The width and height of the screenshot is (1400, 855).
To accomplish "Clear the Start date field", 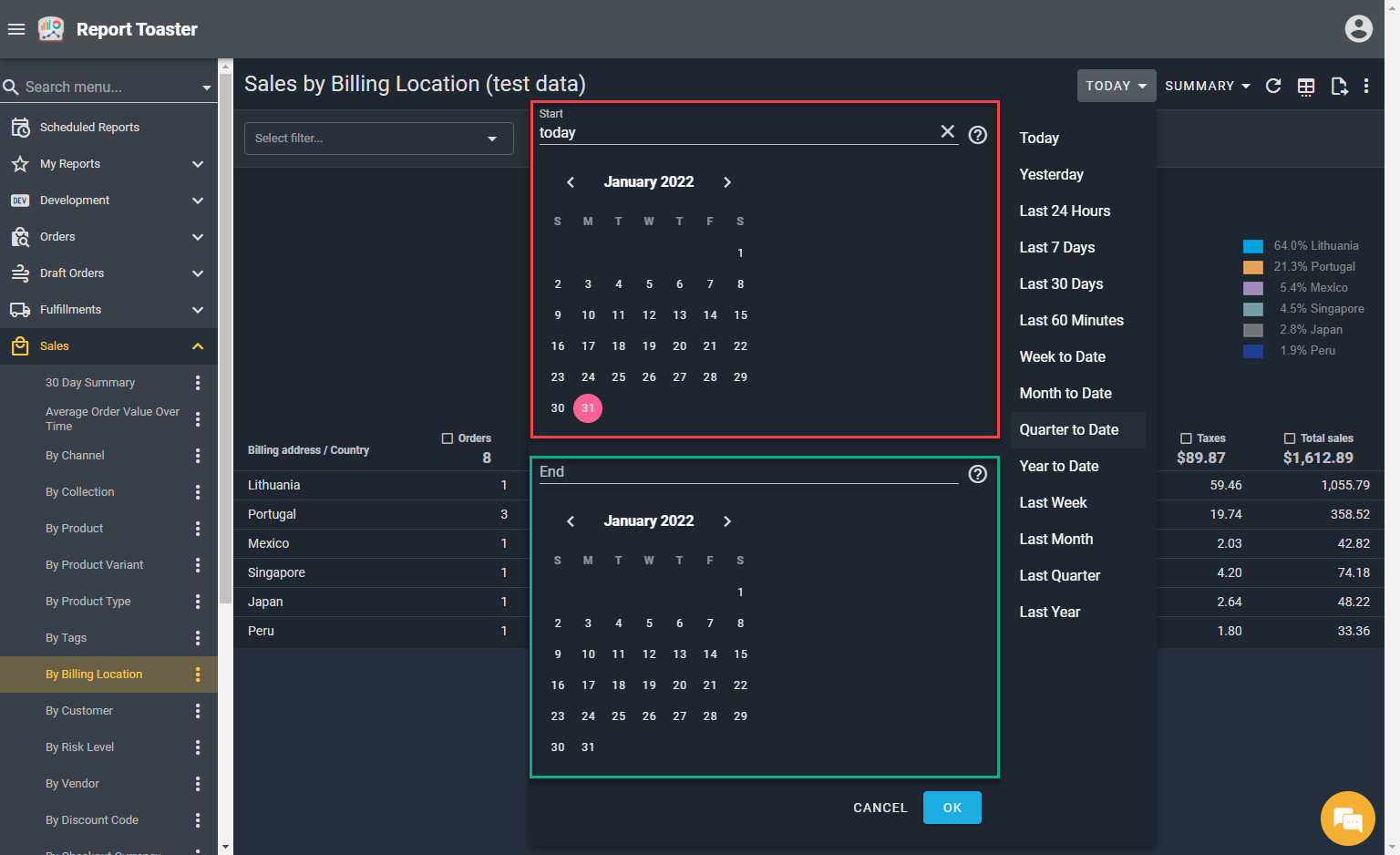I will (x=948, y=132).
